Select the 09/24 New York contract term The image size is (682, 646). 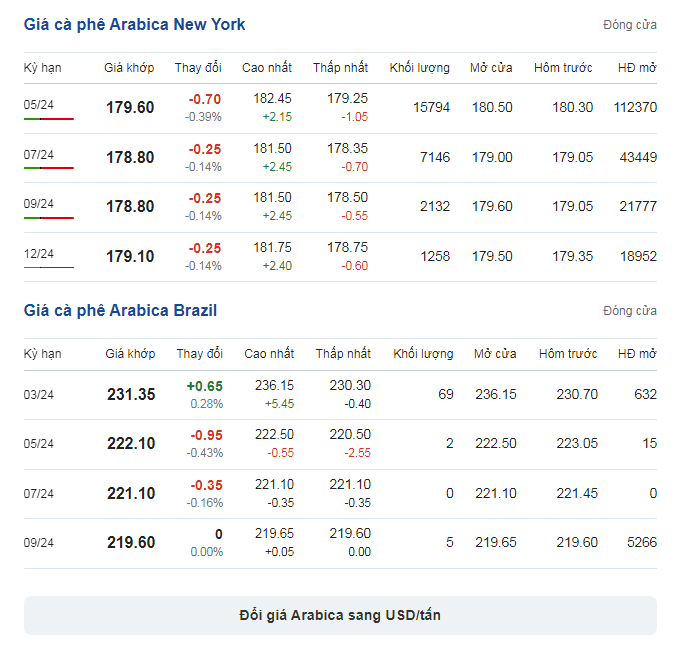tap(39, 204)
